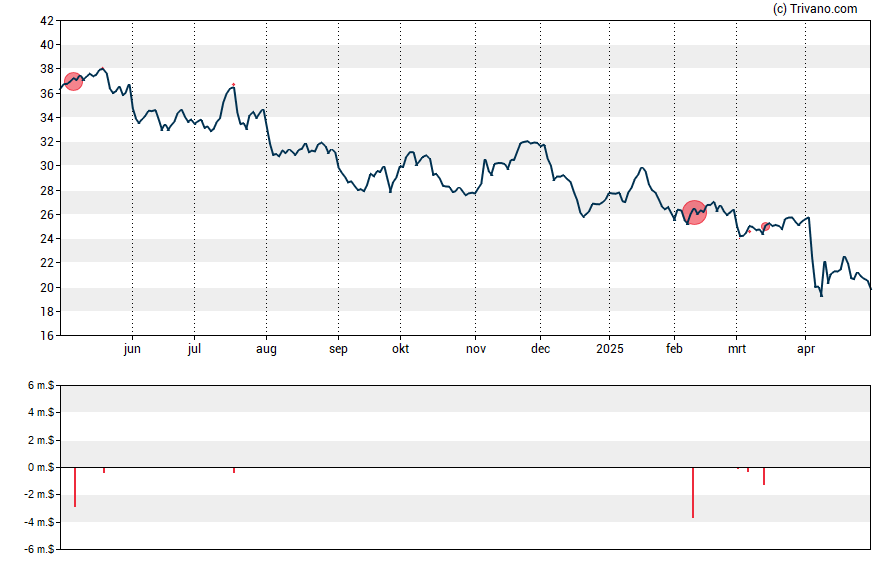
Task: Click the 'apr' month label
Action: point(806,349)
